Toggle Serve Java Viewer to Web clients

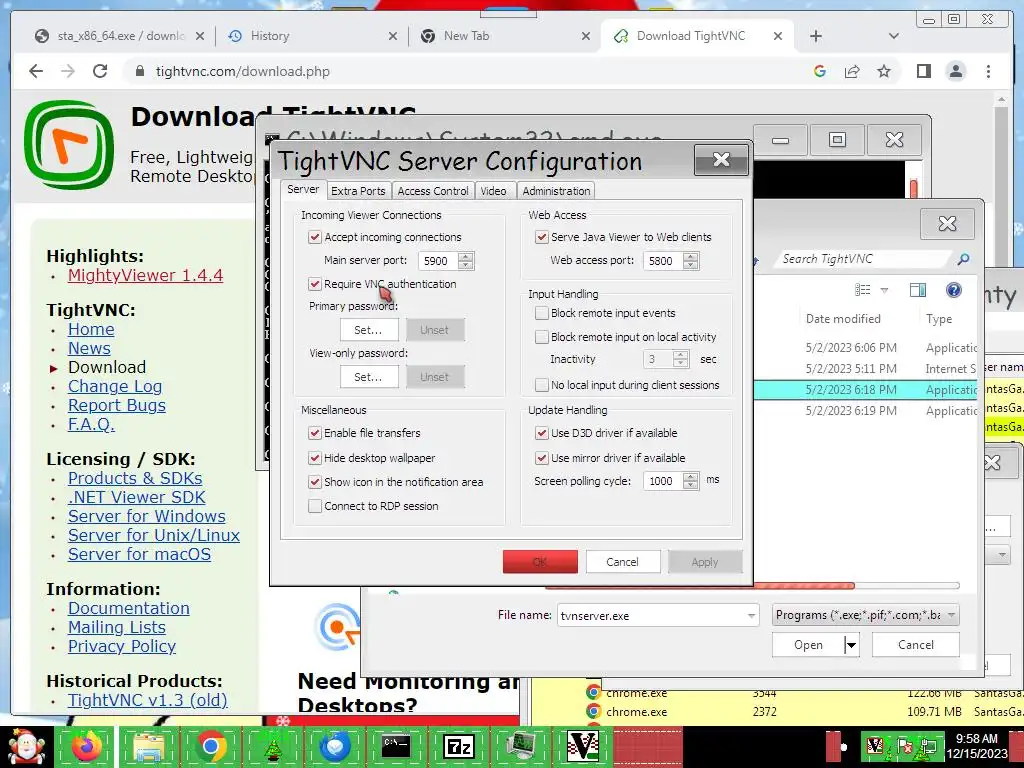(541, 237)
